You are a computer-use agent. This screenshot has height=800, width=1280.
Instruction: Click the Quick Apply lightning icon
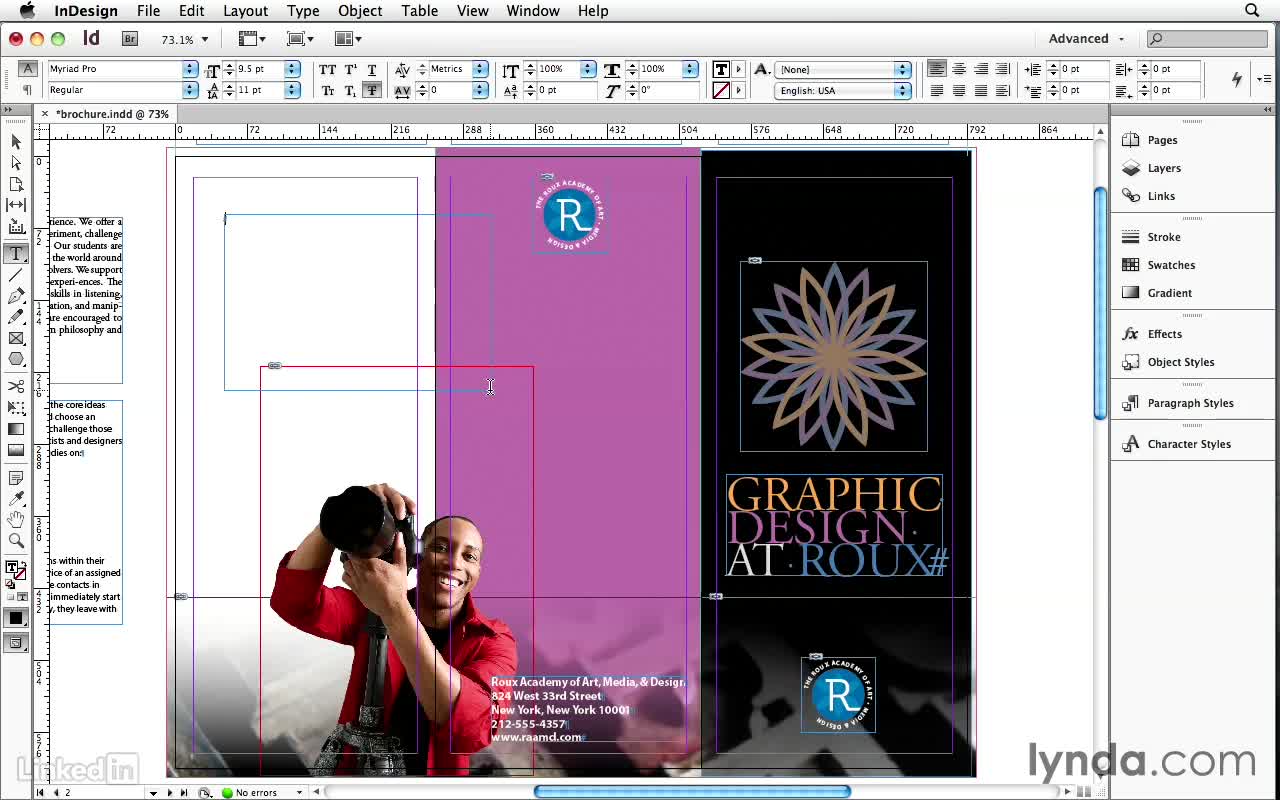click(1237, 79)
